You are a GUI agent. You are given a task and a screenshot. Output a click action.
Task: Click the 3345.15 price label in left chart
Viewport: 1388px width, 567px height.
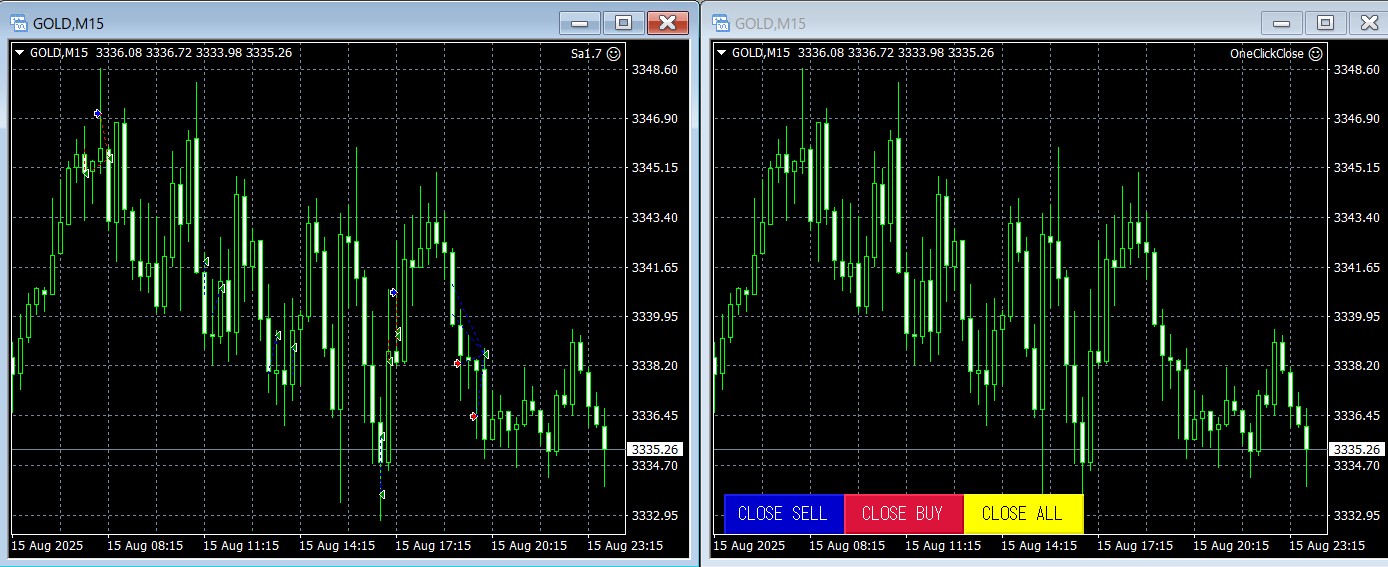point(655,168)
